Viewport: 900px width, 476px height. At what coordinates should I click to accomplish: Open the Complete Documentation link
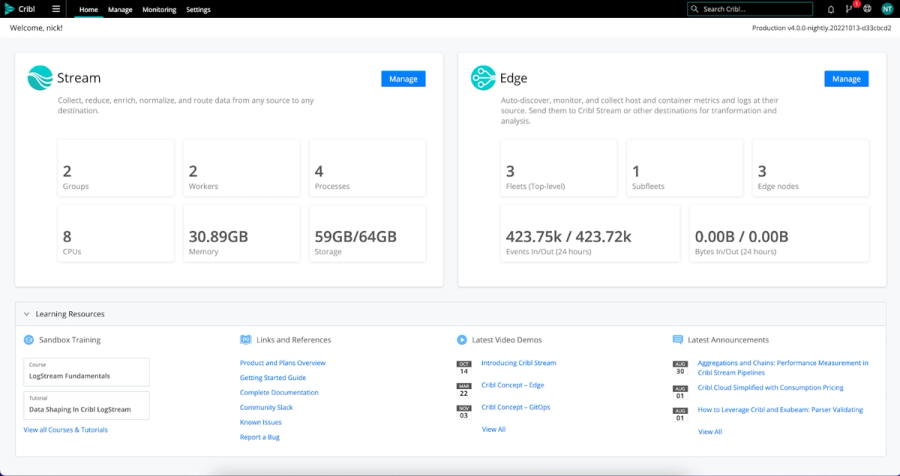tap(279, 393)
